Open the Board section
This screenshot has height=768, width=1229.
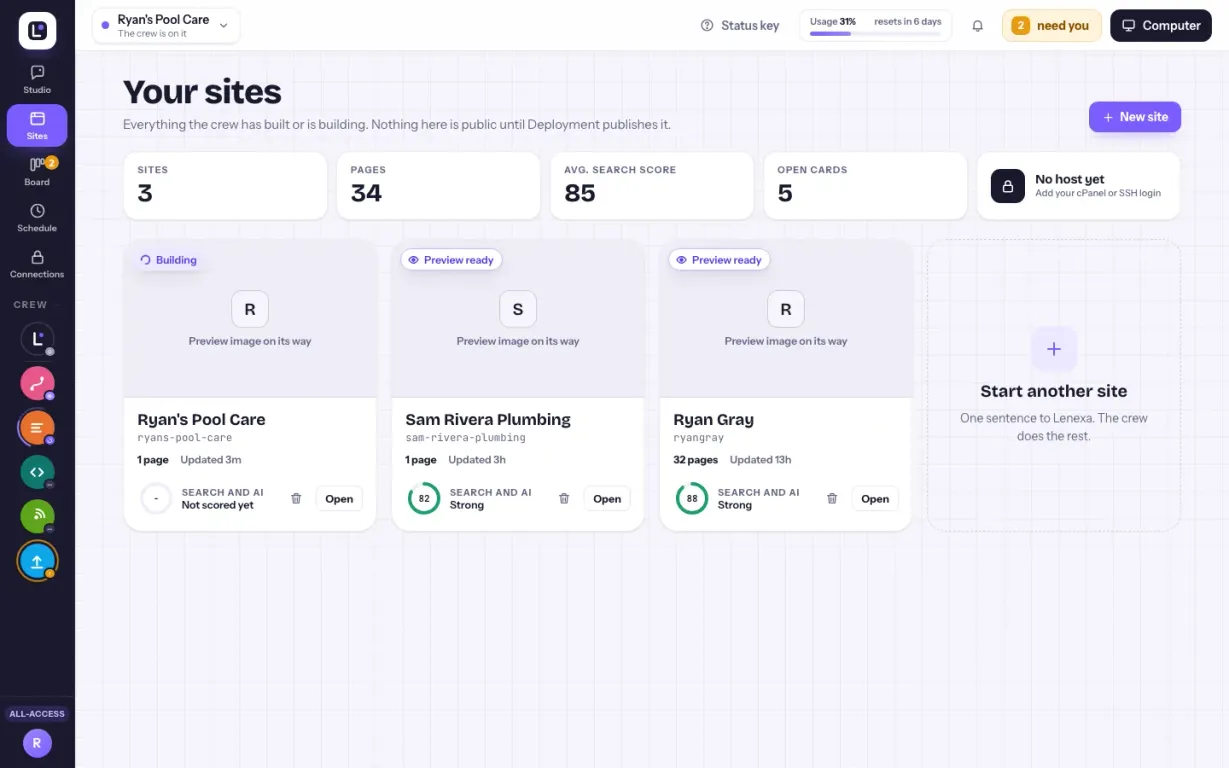[37, 171]
